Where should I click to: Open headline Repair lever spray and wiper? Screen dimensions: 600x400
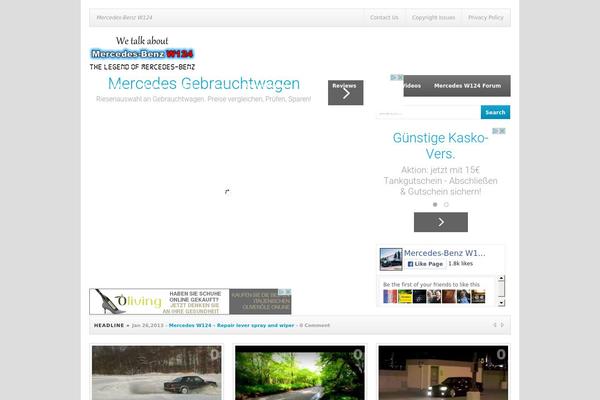pos(232,325)
